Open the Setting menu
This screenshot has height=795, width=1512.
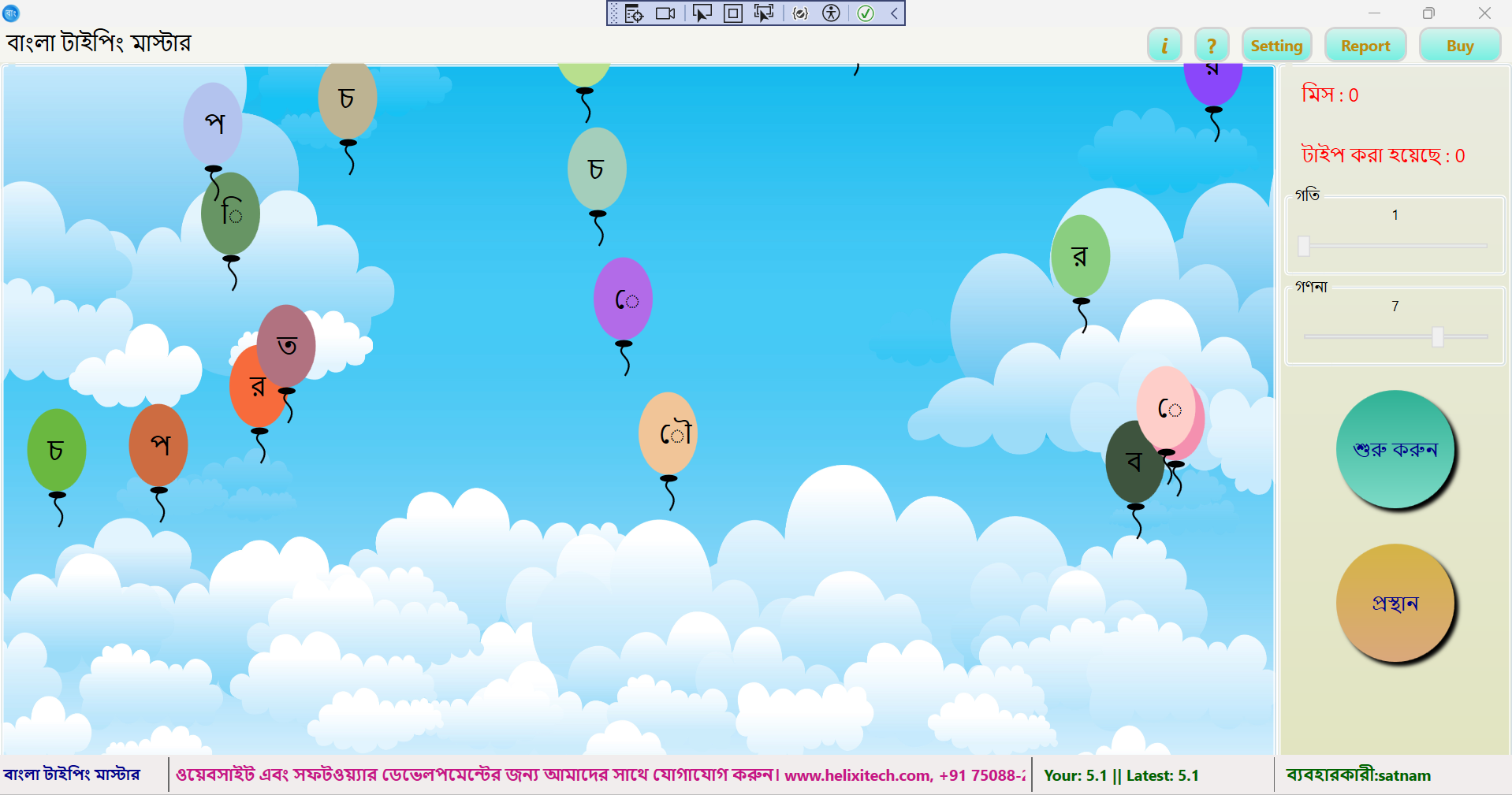click(x=1276, y=46)
